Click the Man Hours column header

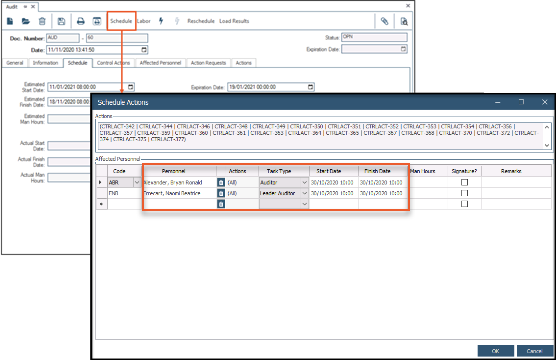click(x=428, y=171)
